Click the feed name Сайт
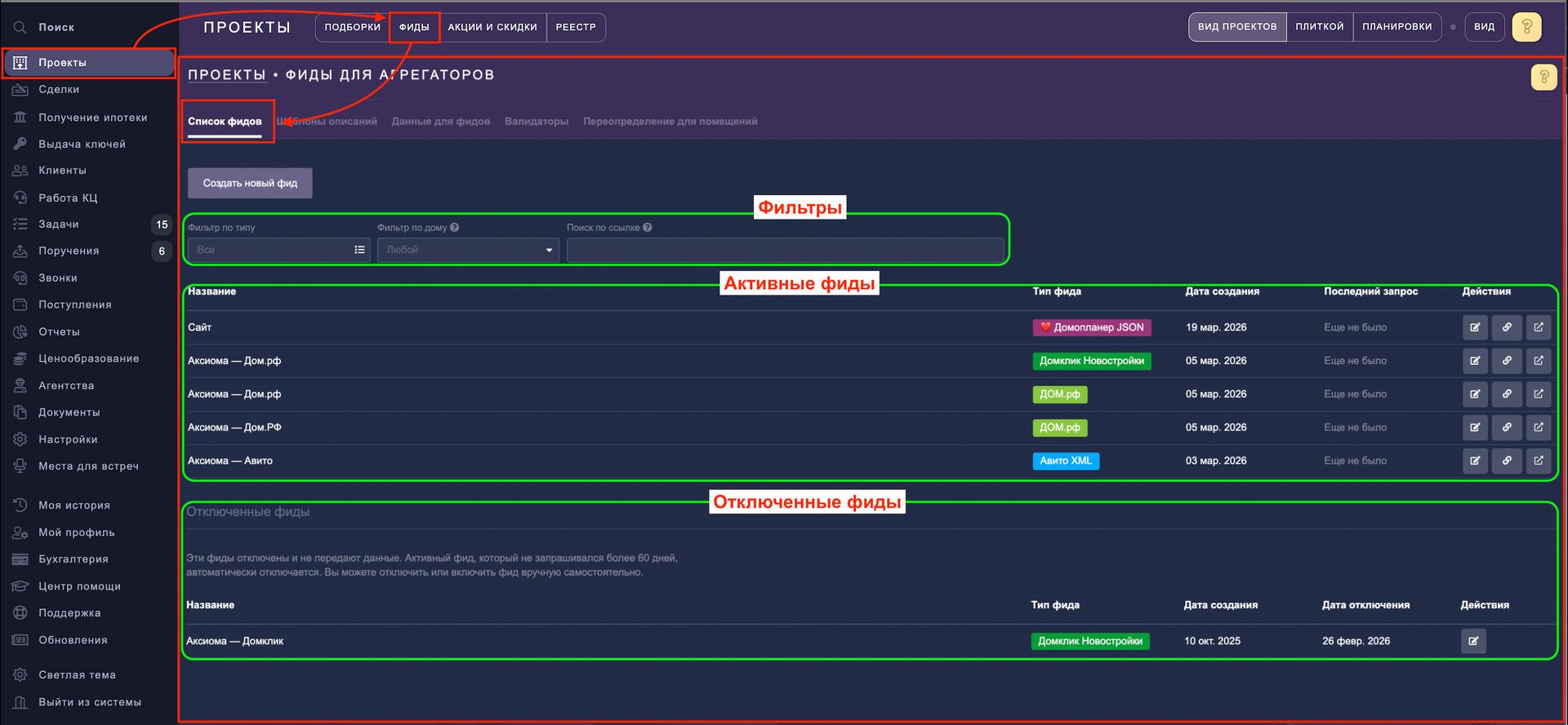This screenshot has height=725, width=1568. (199, 327)
